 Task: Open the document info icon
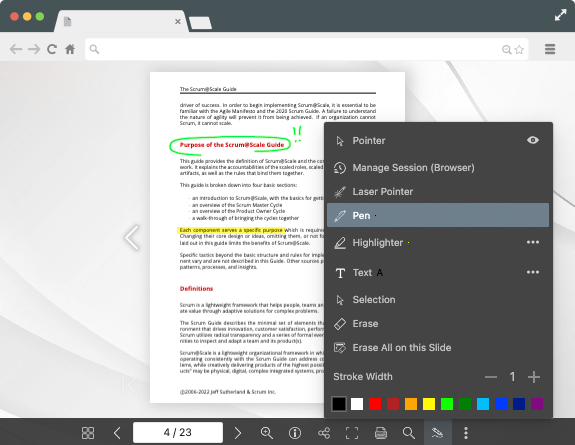pos(295,433)
